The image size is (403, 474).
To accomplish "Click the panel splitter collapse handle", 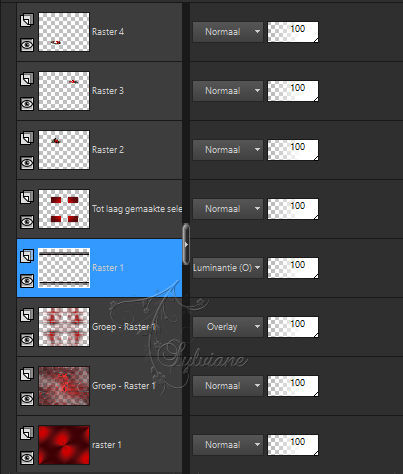I will [186, 244].
